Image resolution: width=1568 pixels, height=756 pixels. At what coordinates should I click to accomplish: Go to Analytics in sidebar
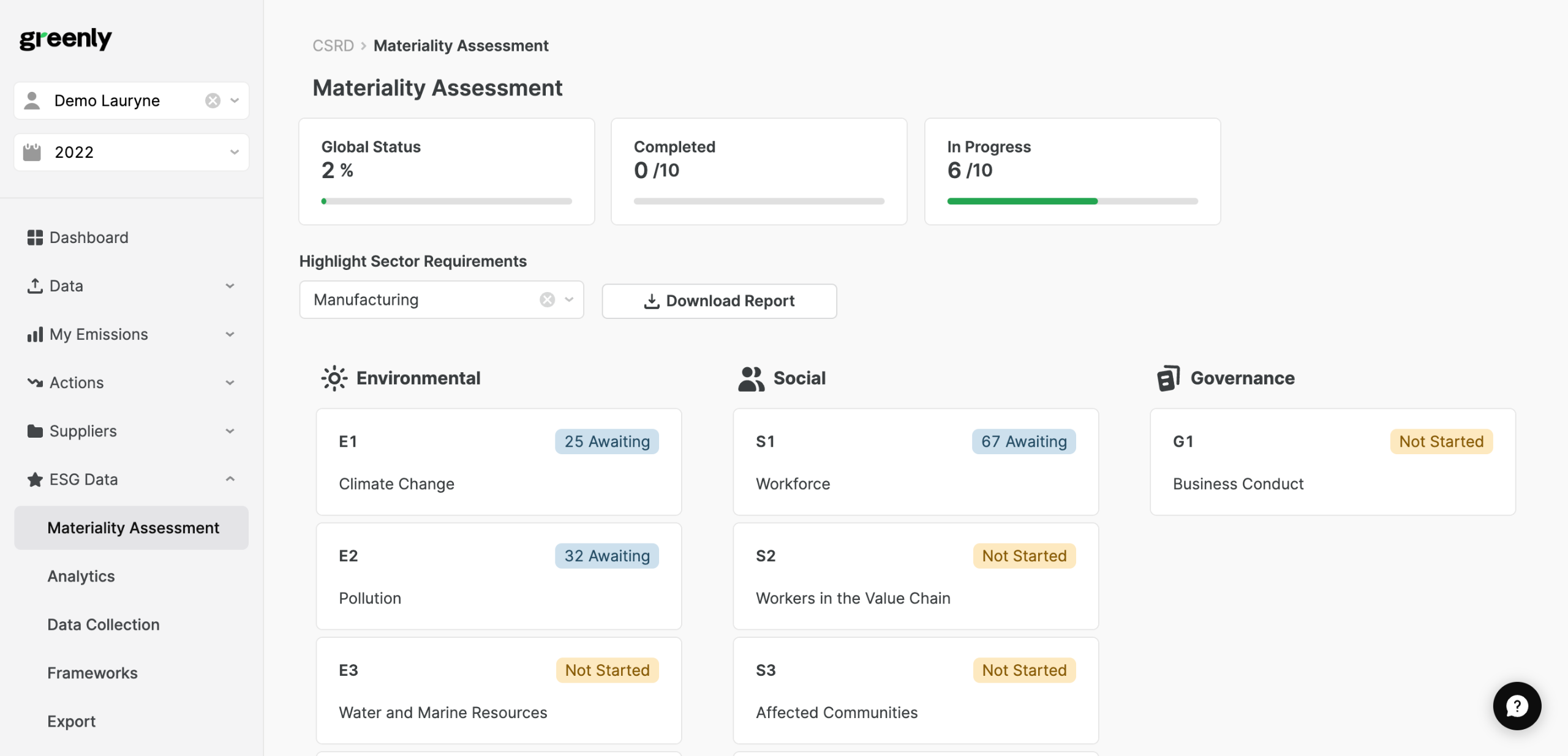point(81,576)
